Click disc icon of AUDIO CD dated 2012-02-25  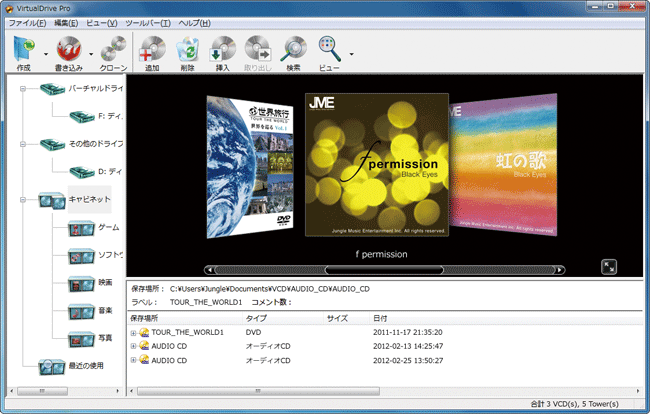[x=144, y=360]
